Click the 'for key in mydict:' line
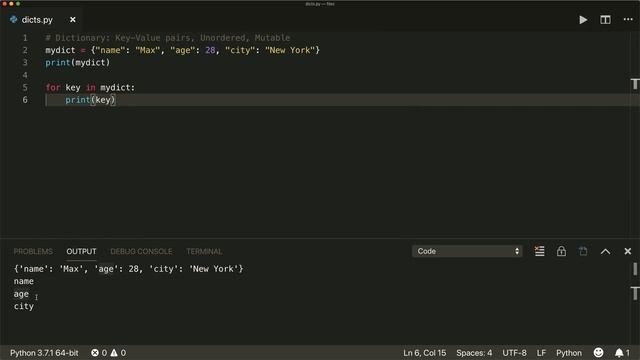Viewport: 640px width, 360px height. tap(90, 87)
